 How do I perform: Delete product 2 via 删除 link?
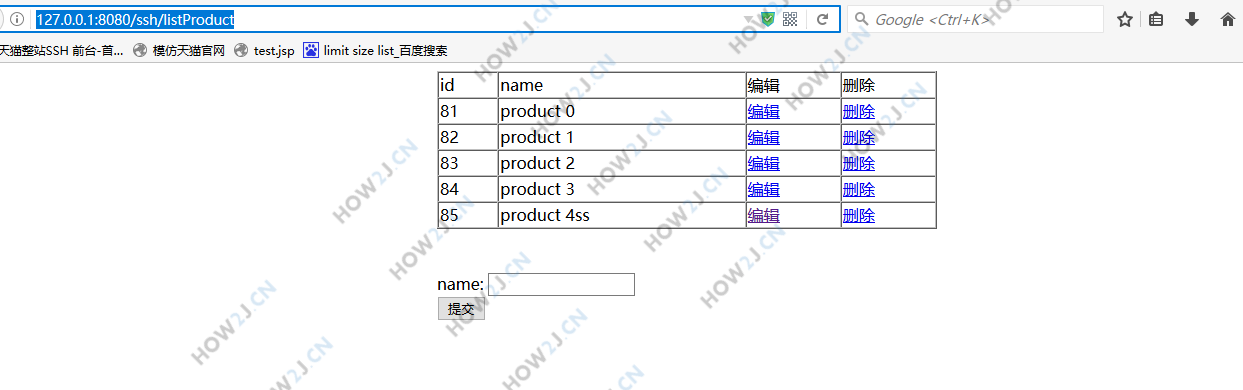[x=859, y=164]
